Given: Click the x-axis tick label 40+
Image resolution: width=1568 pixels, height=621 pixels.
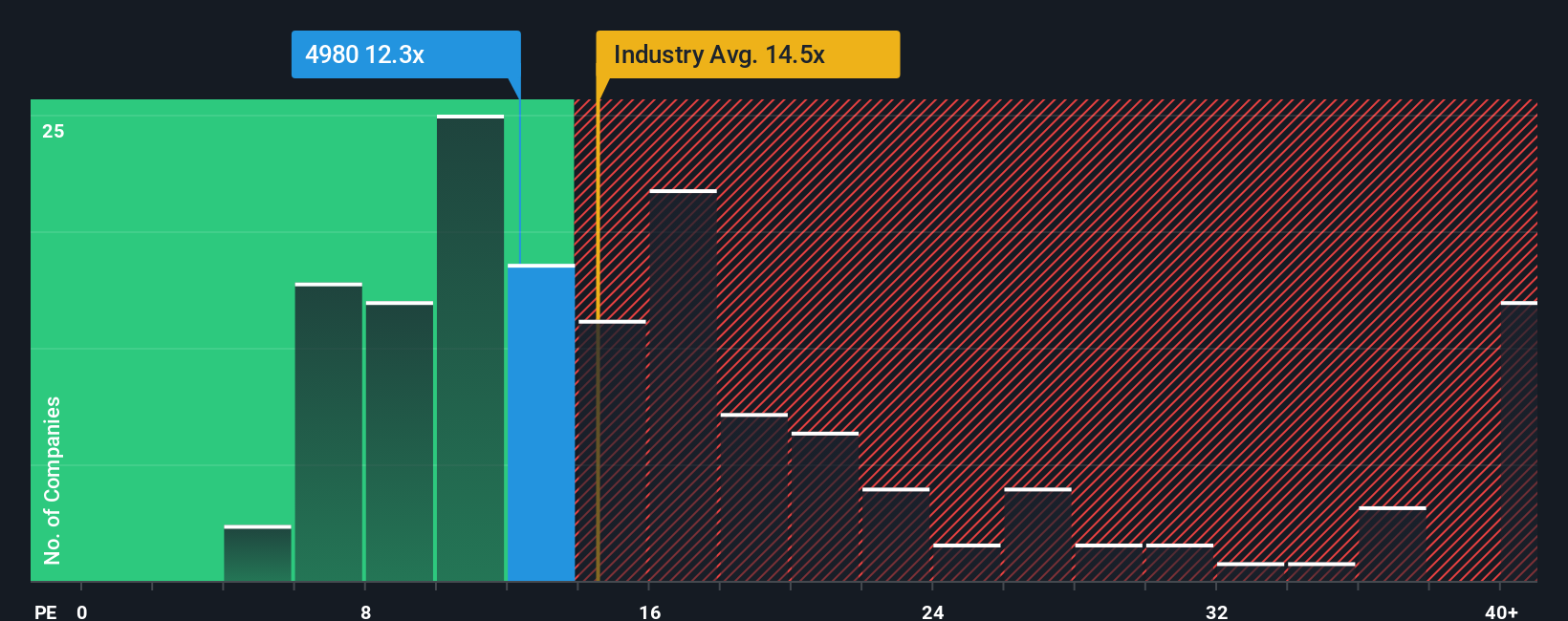Looking at the screenshot, I should pyautogui.click(x=1501, y=611).
